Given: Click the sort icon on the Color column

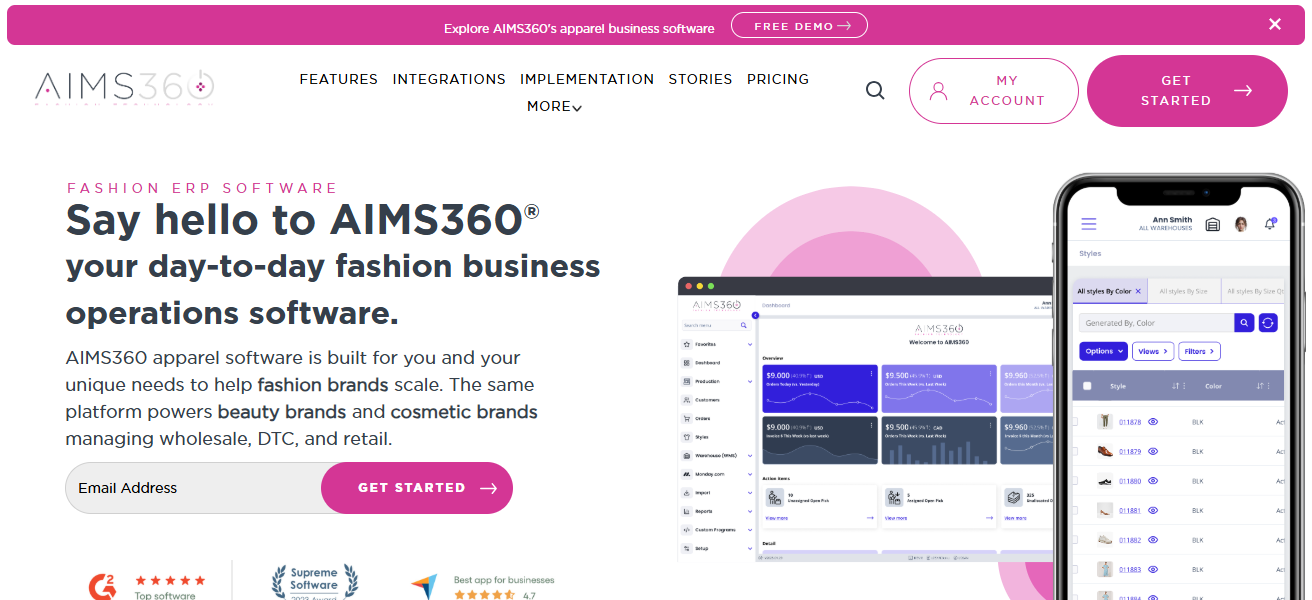Looking at the screenshot, I should point(1258,386).
